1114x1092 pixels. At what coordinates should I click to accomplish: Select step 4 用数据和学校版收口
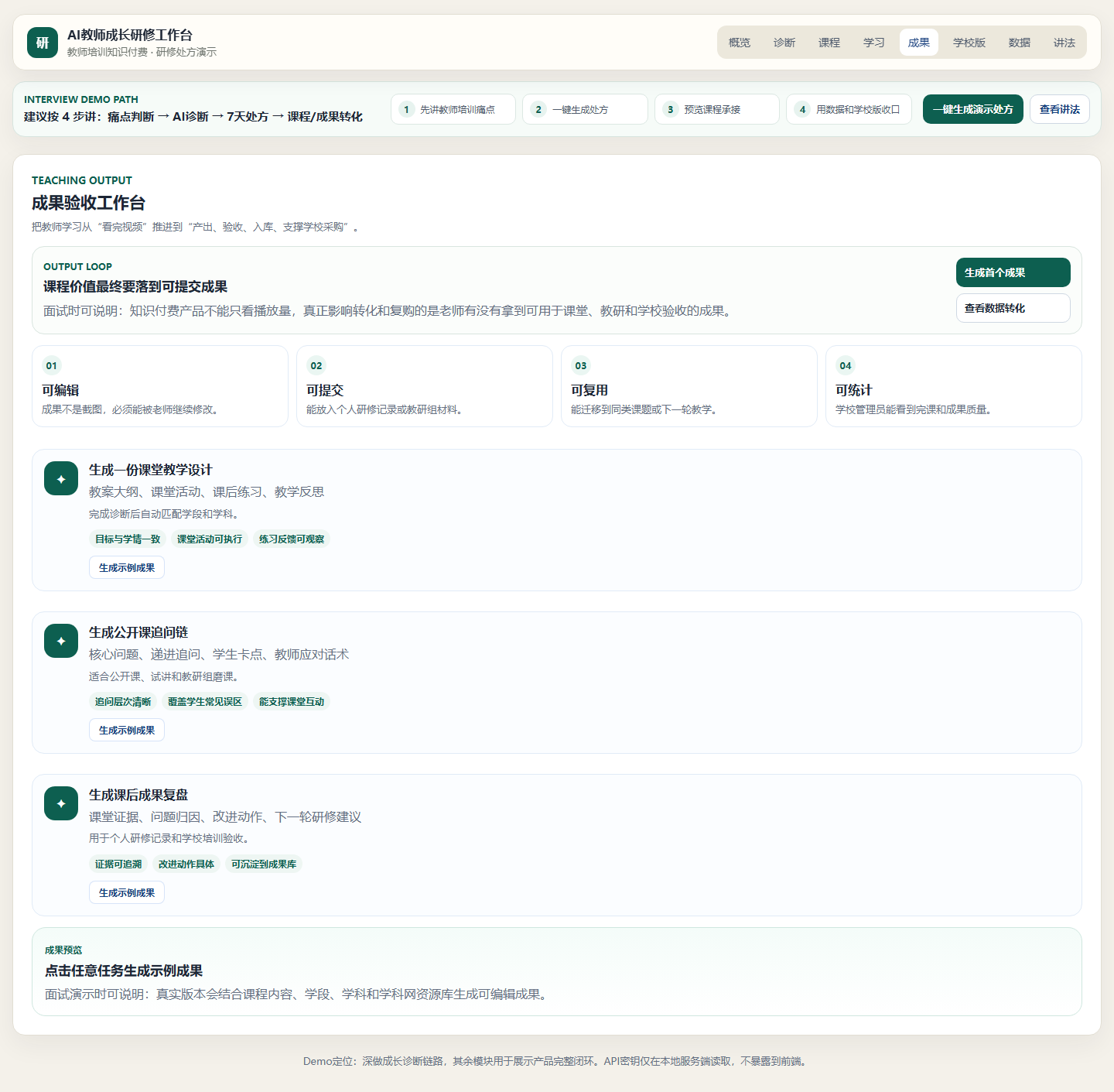point(849,109)
